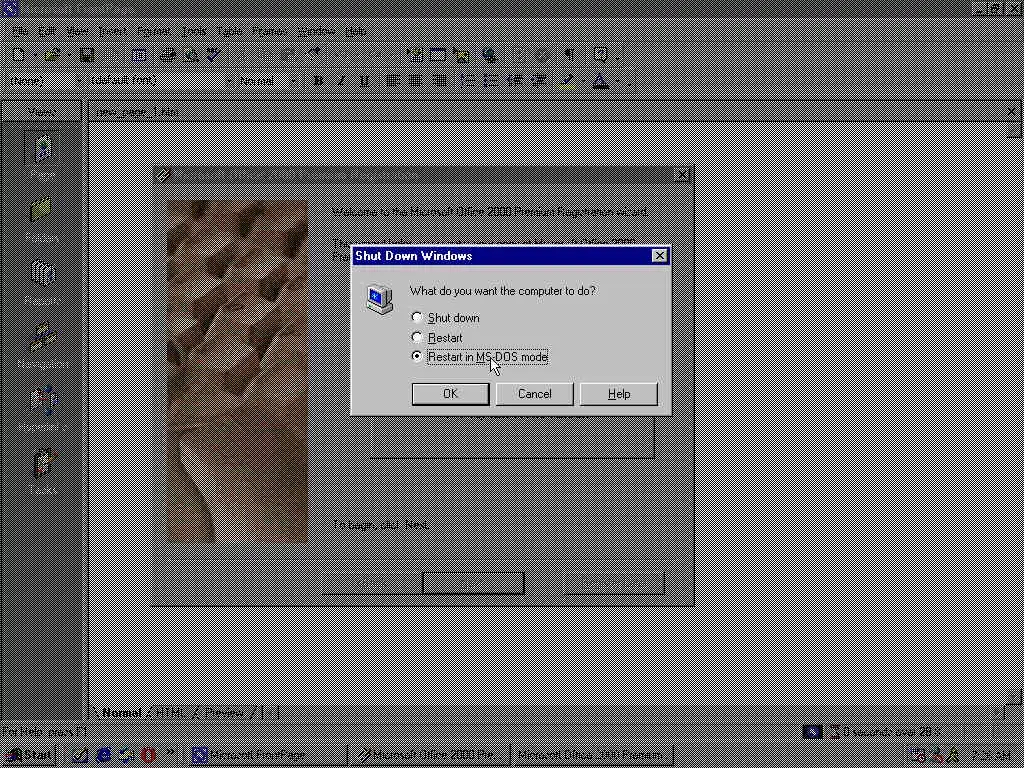Viewport: 1024px width, 768px height.
Task: Choose the Restart radio option
Action: [x=438, y=338]
